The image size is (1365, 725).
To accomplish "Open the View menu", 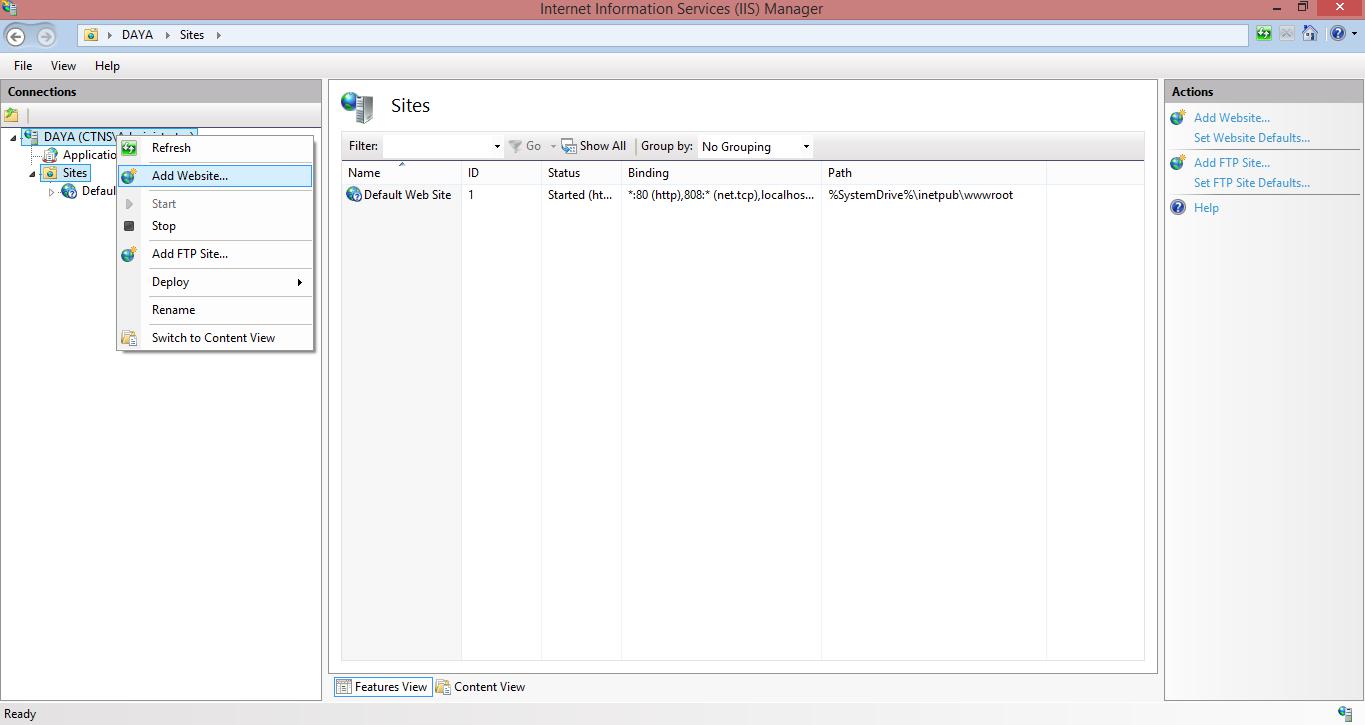I will [63, 66].
